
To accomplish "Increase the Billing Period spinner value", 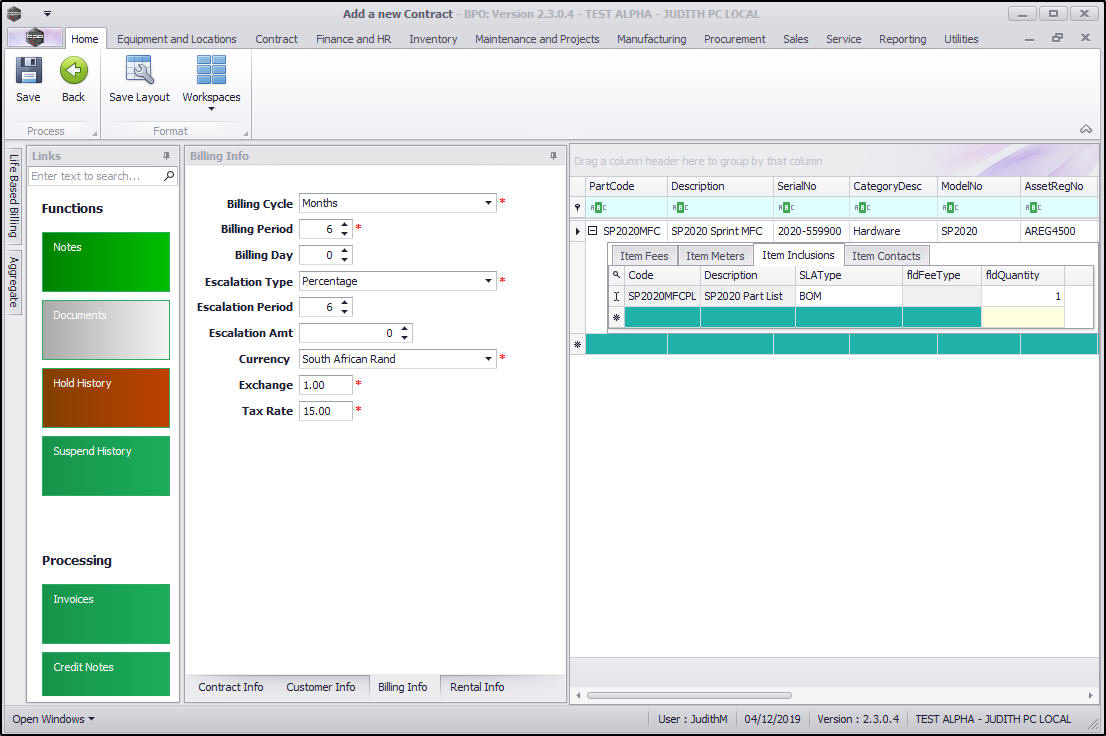I will pos(345,225).
